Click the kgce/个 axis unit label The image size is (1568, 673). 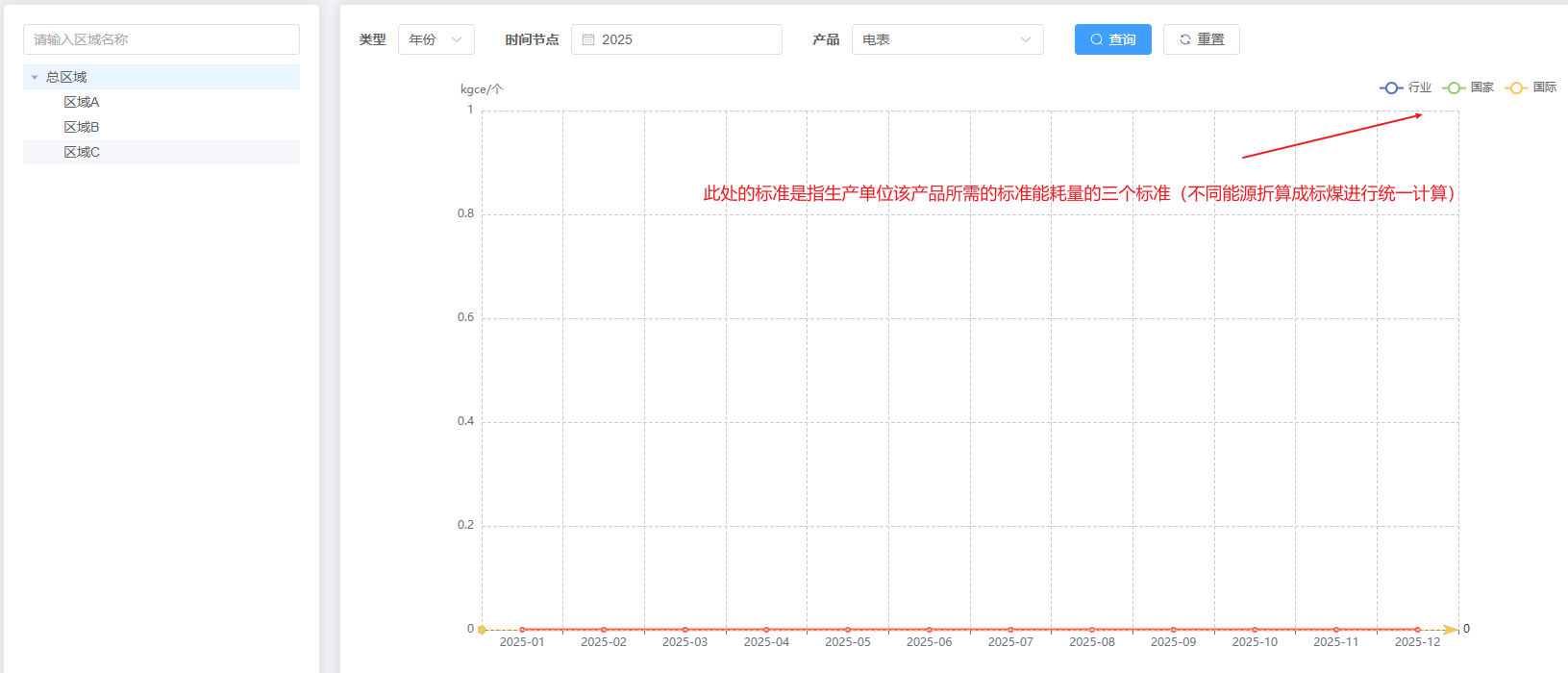coord(482,89)
